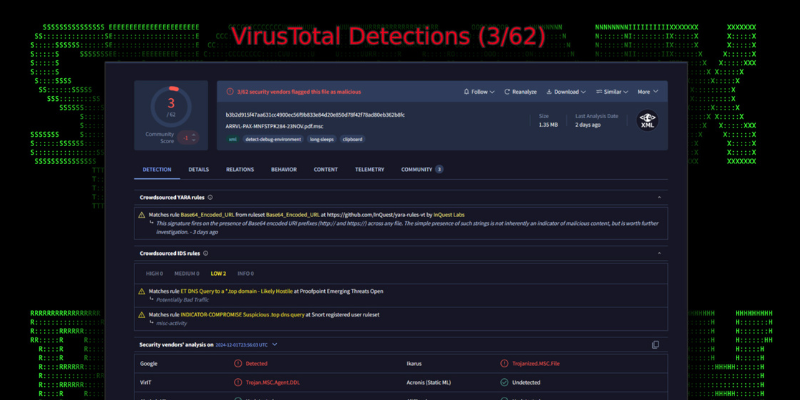Screen dimensions: 800x400
Task: Filter IDS rules by MEDIUM 0
Action: point(187,273)
